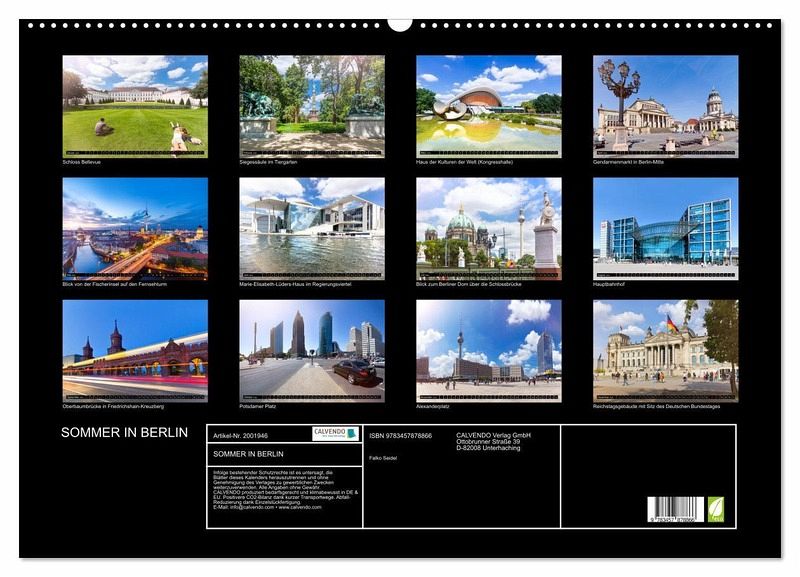Open the Haus der Kulturen der Welt photo
Viewport: 800px width, 577px height.
tap(489, 107)
